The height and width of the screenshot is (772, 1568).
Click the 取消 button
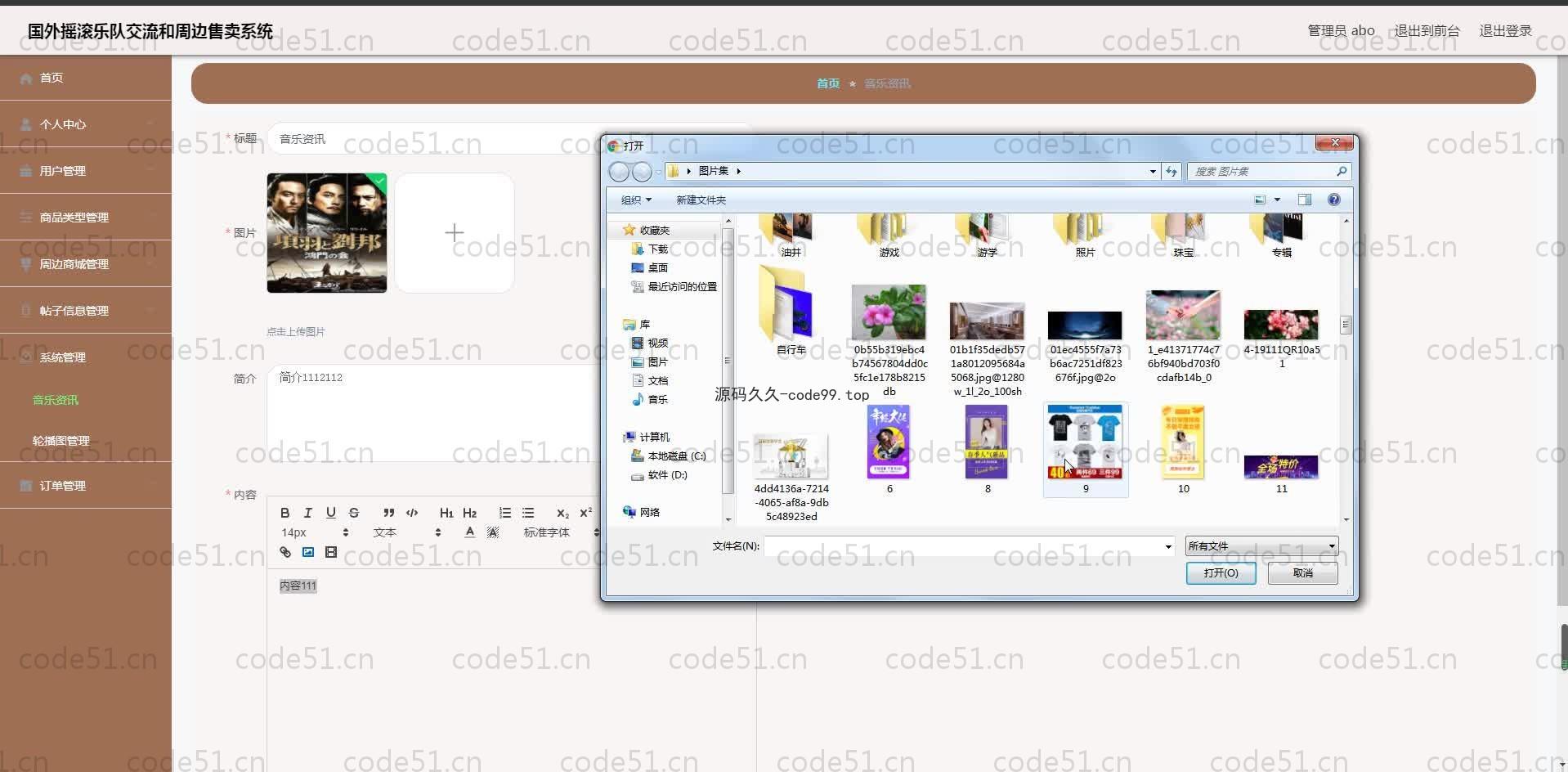click(1302, 573)
